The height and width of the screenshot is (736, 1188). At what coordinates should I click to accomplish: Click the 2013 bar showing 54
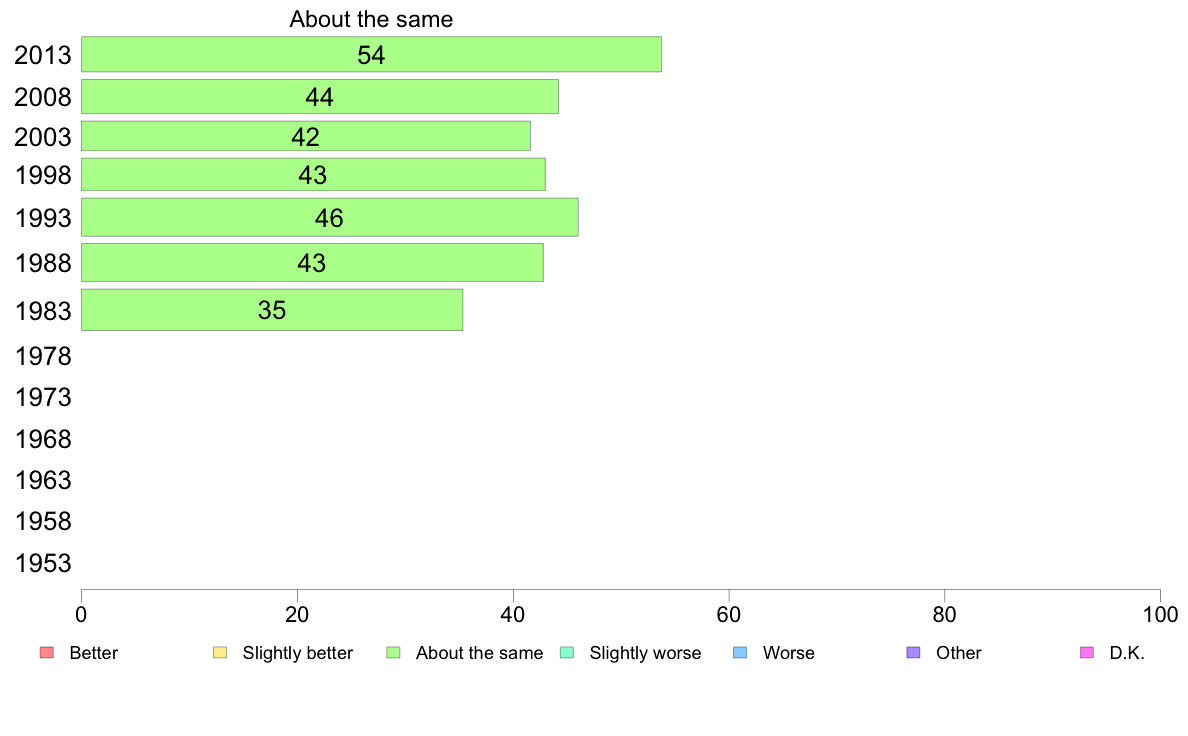coord(371,55)
